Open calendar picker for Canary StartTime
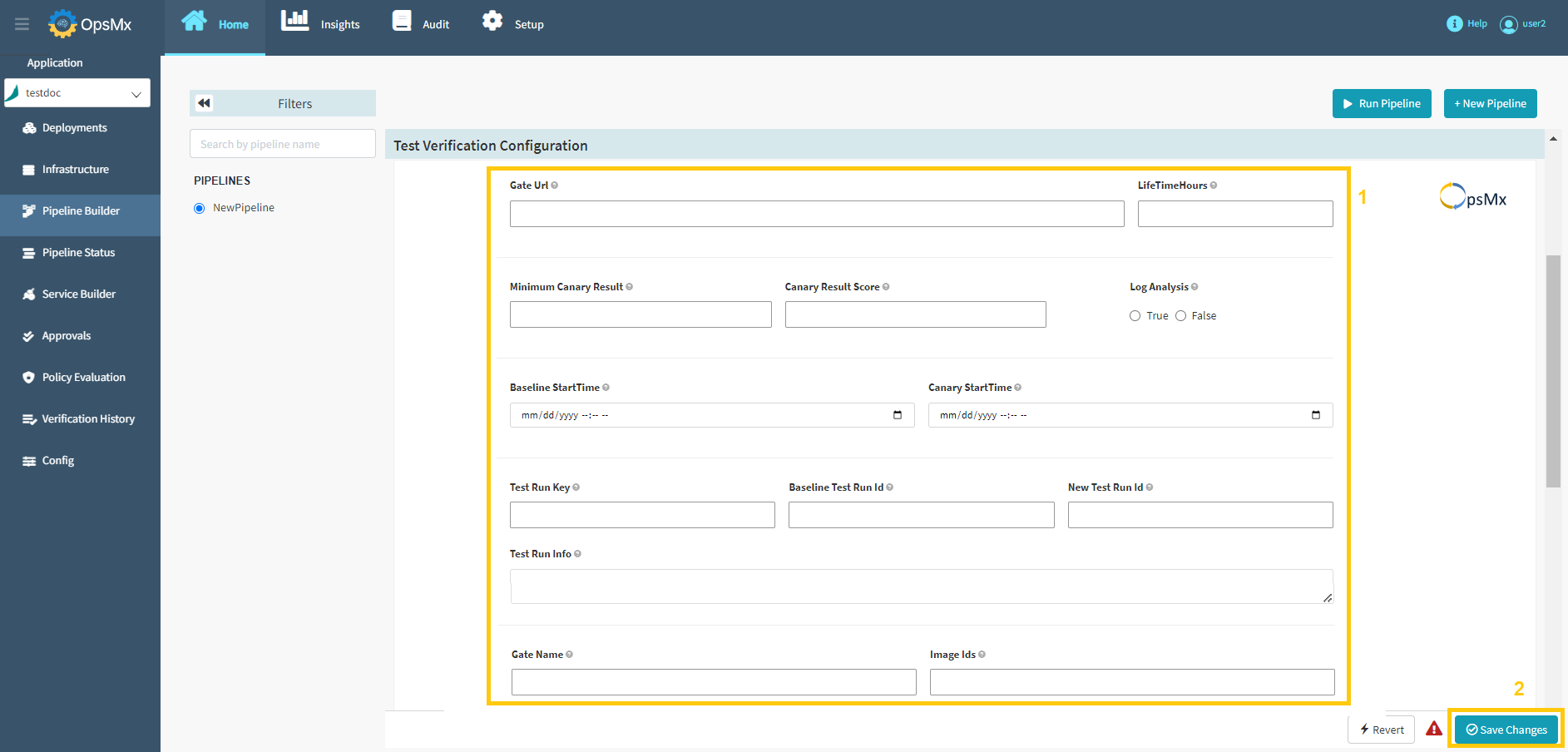This screenshot has height=752, width=1568. pos(1315,415)
